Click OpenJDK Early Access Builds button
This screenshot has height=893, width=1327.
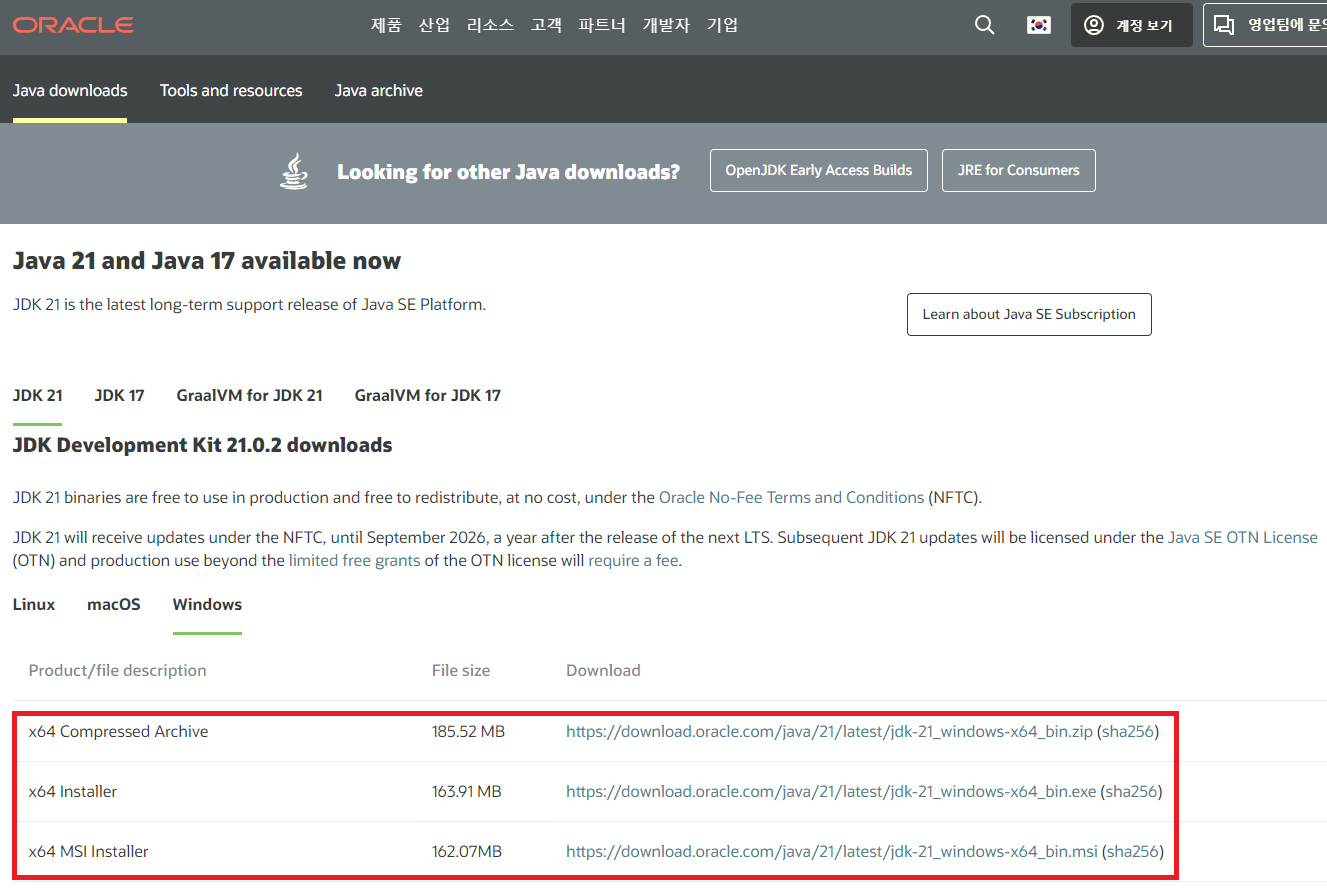[819, 170]
